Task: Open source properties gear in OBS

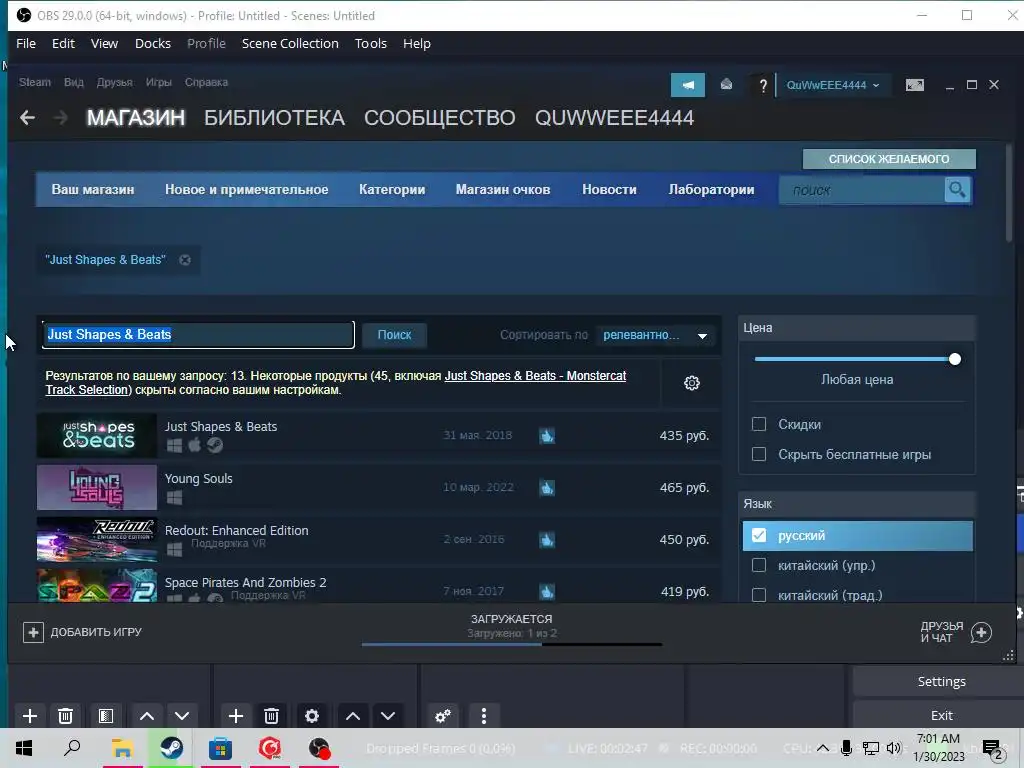Action: 312,716
